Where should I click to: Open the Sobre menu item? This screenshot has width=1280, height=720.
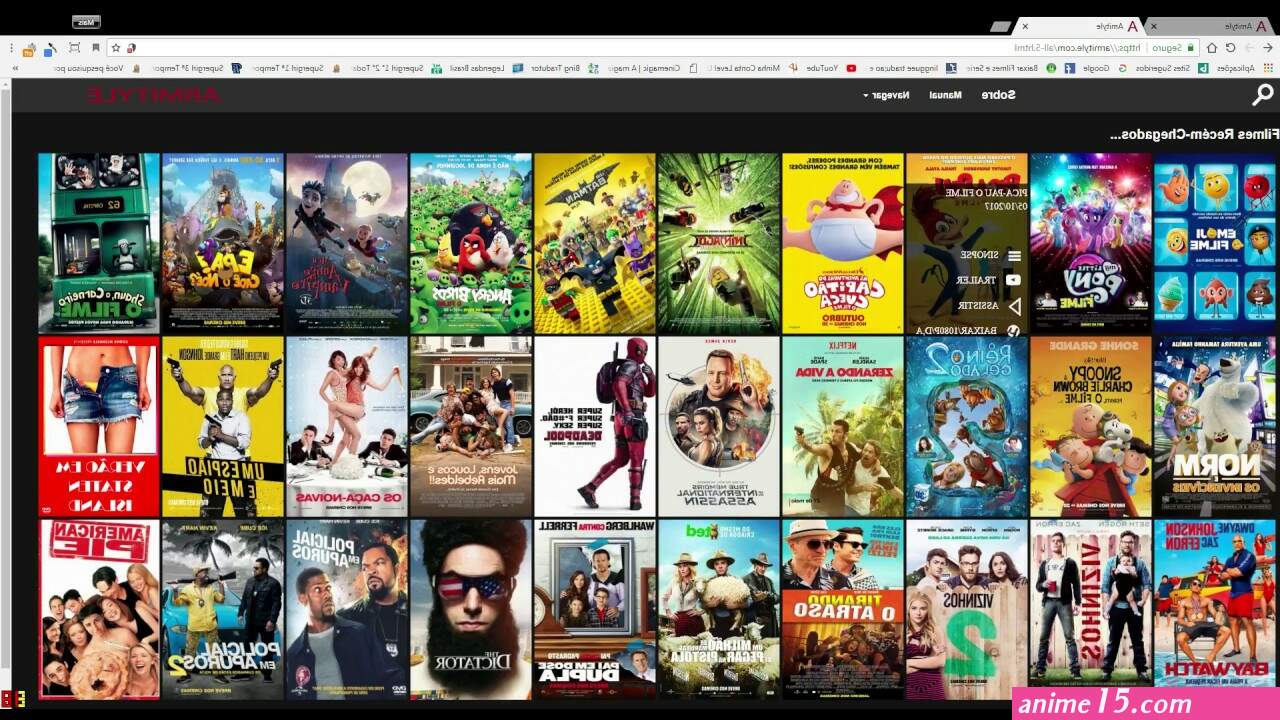click(998, 95)
